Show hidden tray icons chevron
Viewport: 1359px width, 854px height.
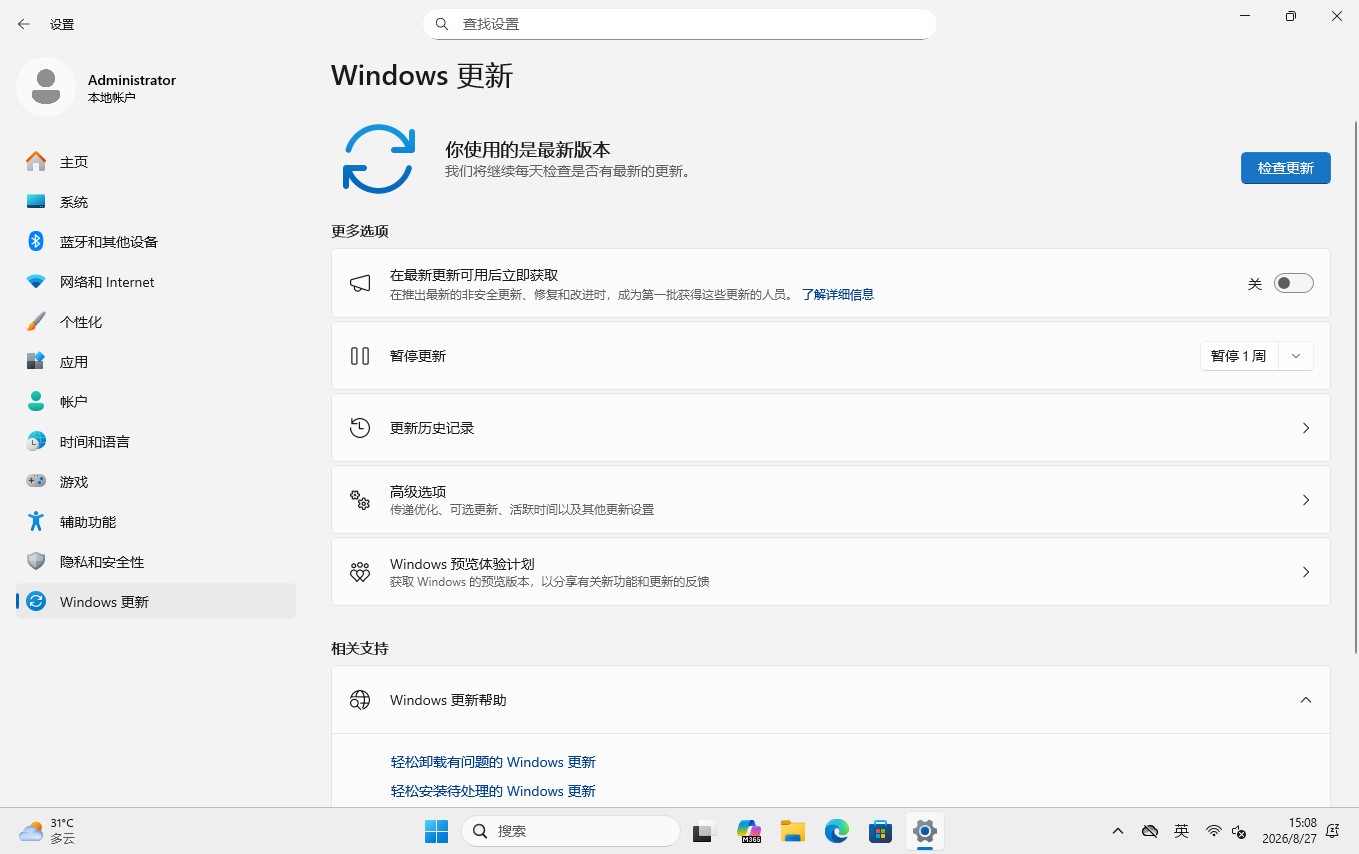[1118, 831]
